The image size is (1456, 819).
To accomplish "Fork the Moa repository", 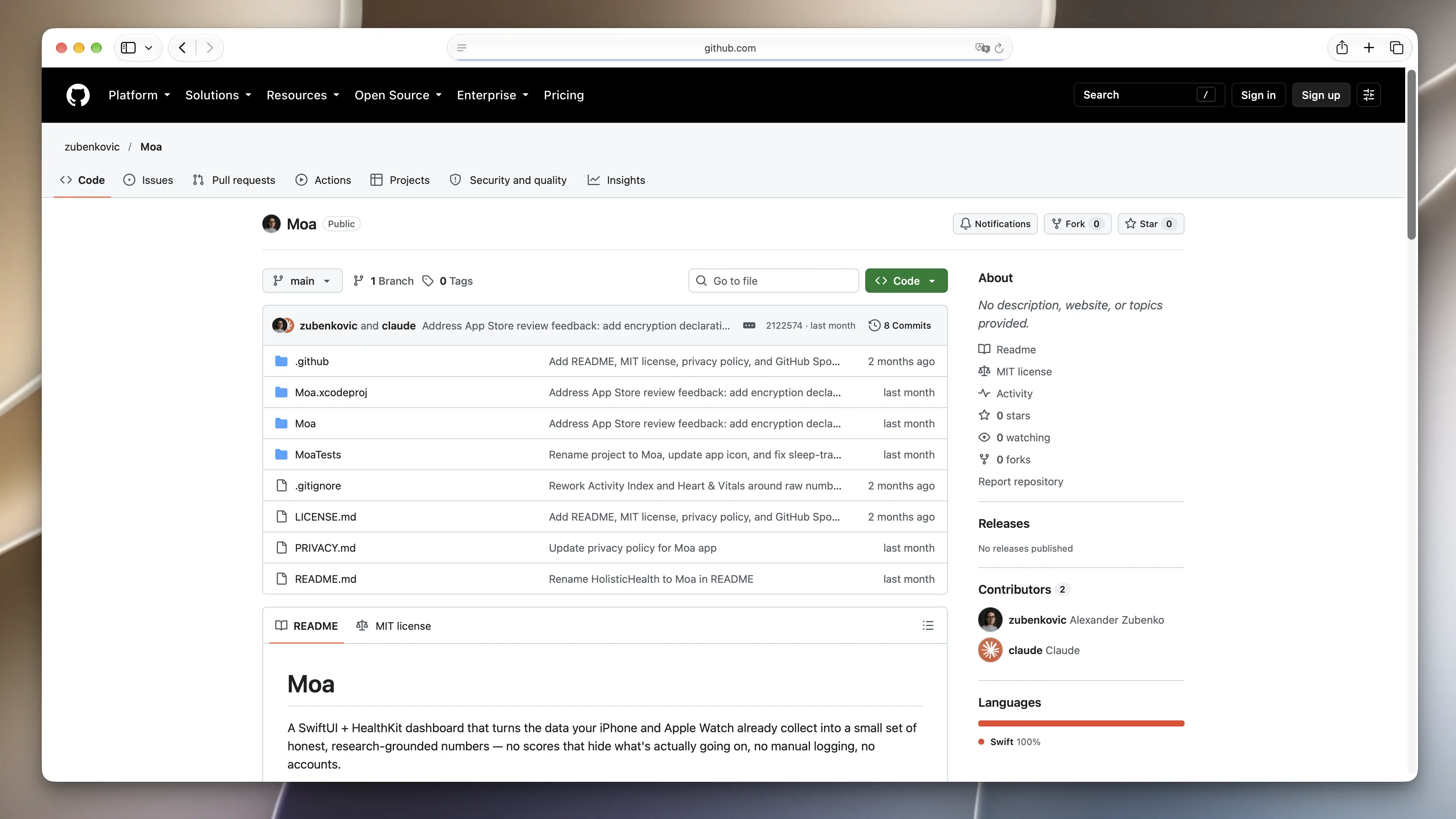I will (x=1077, y=224).
